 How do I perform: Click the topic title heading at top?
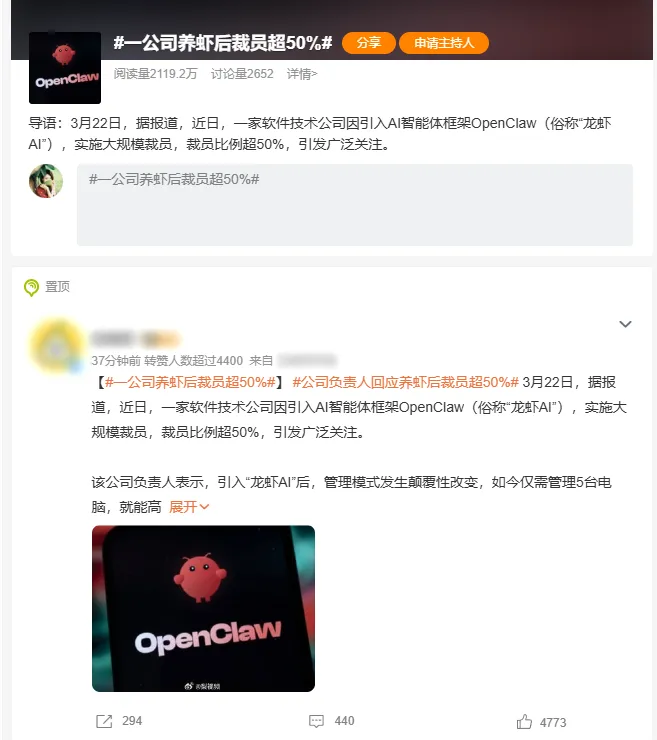pyautogui.click(x=223, y=43)
